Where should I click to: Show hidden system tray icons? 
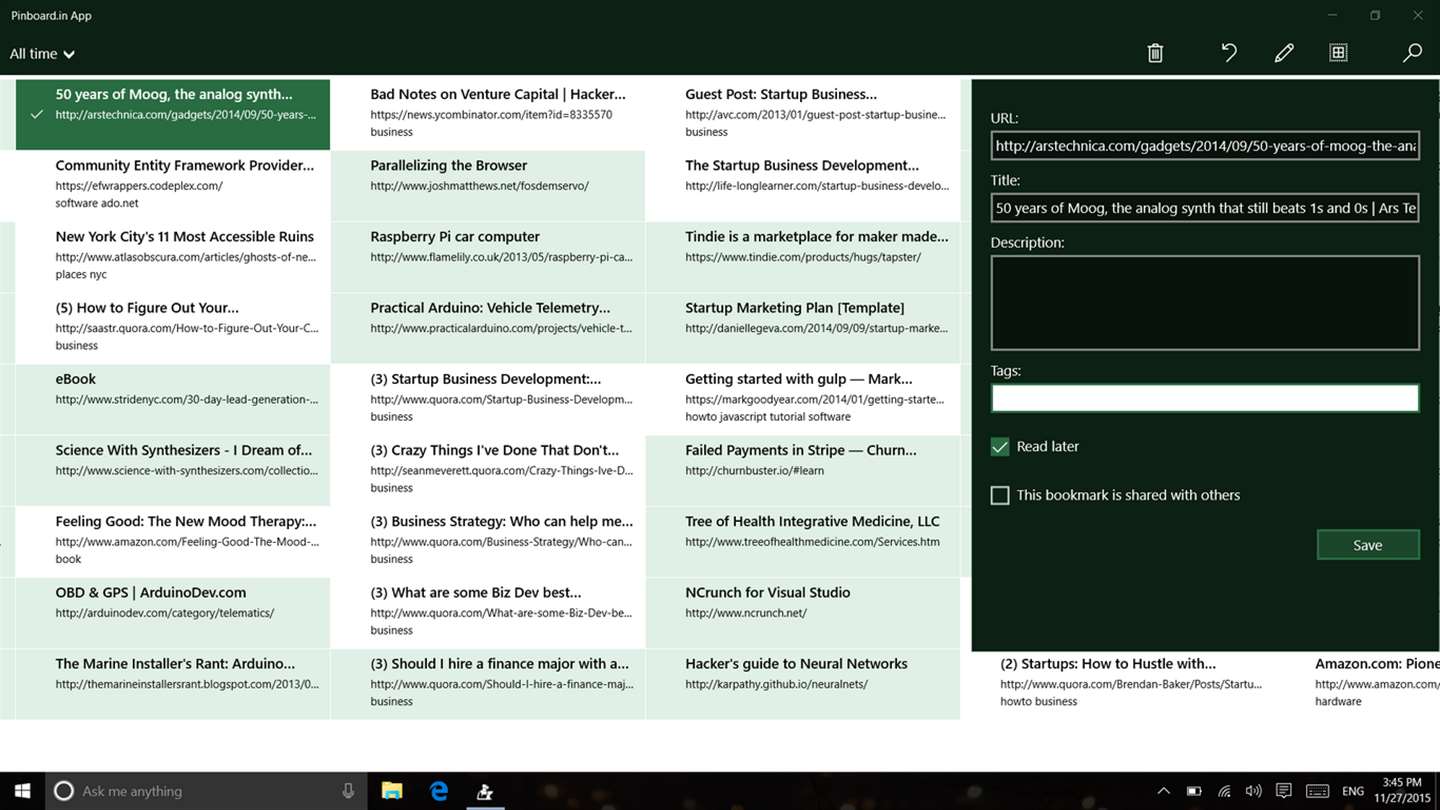(1163, 791)
